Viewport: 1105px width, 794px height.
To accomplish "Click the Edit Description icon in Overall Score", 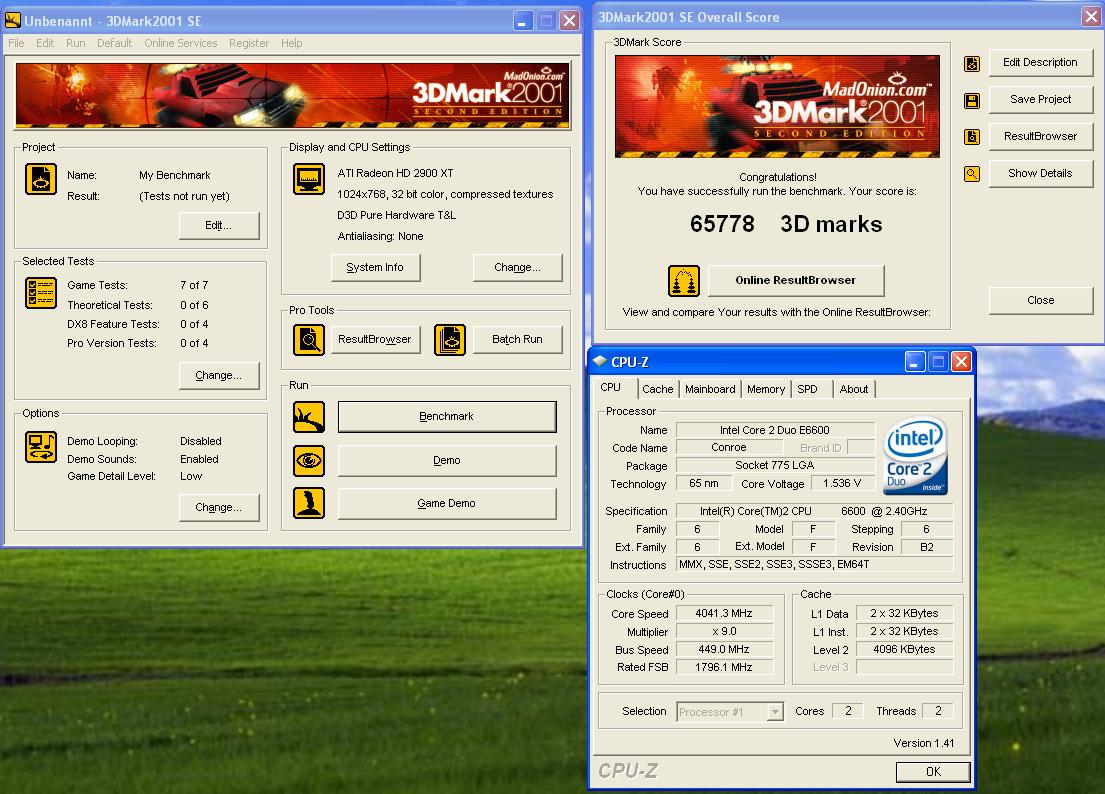I will tap(972, 64).
